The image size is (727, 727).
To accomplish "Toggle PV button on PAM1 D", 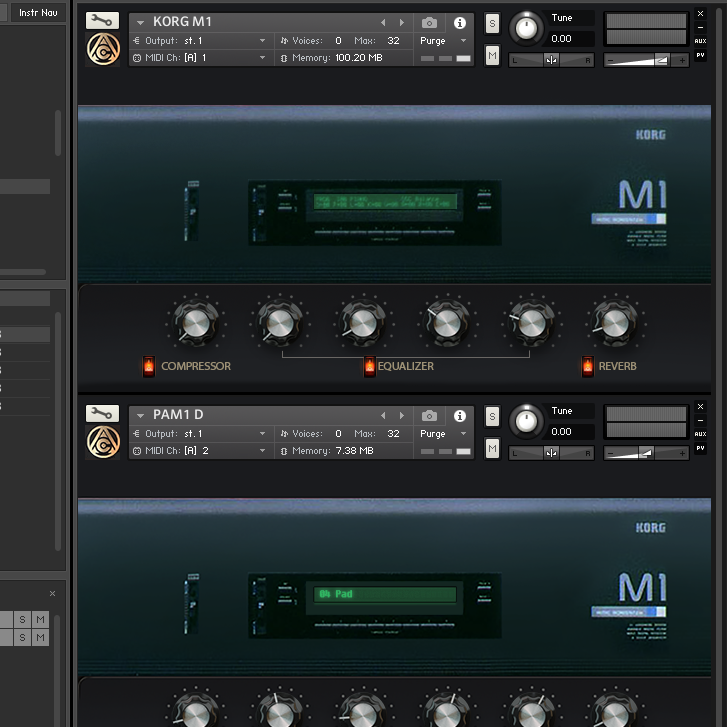I will pyautogui.click(x=701, y=448).
